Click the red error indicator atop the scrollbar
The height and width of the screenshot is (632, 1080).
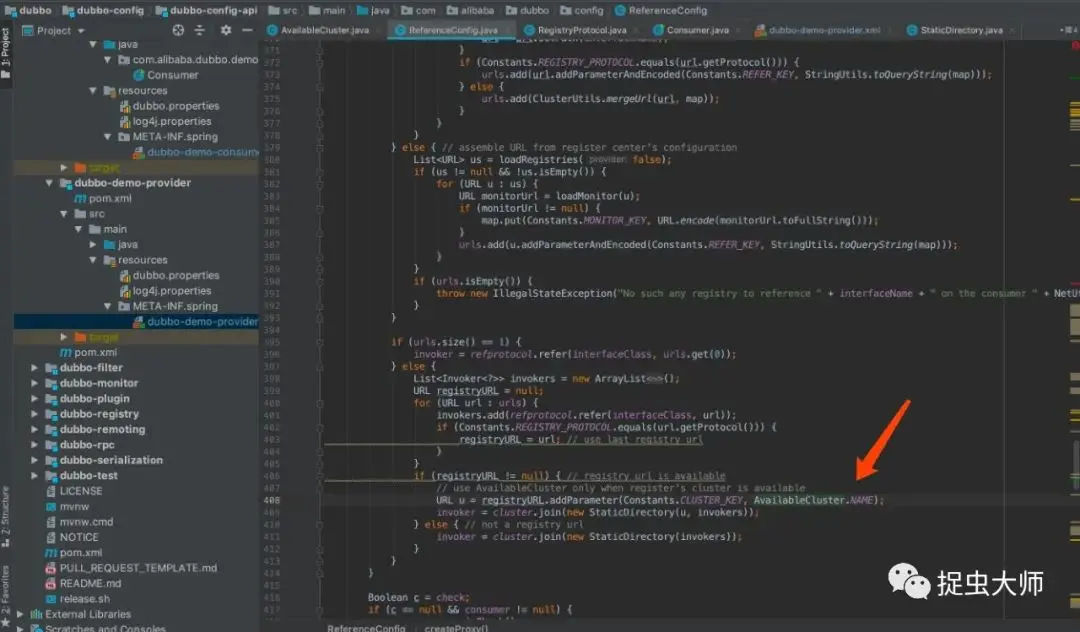1074,45
